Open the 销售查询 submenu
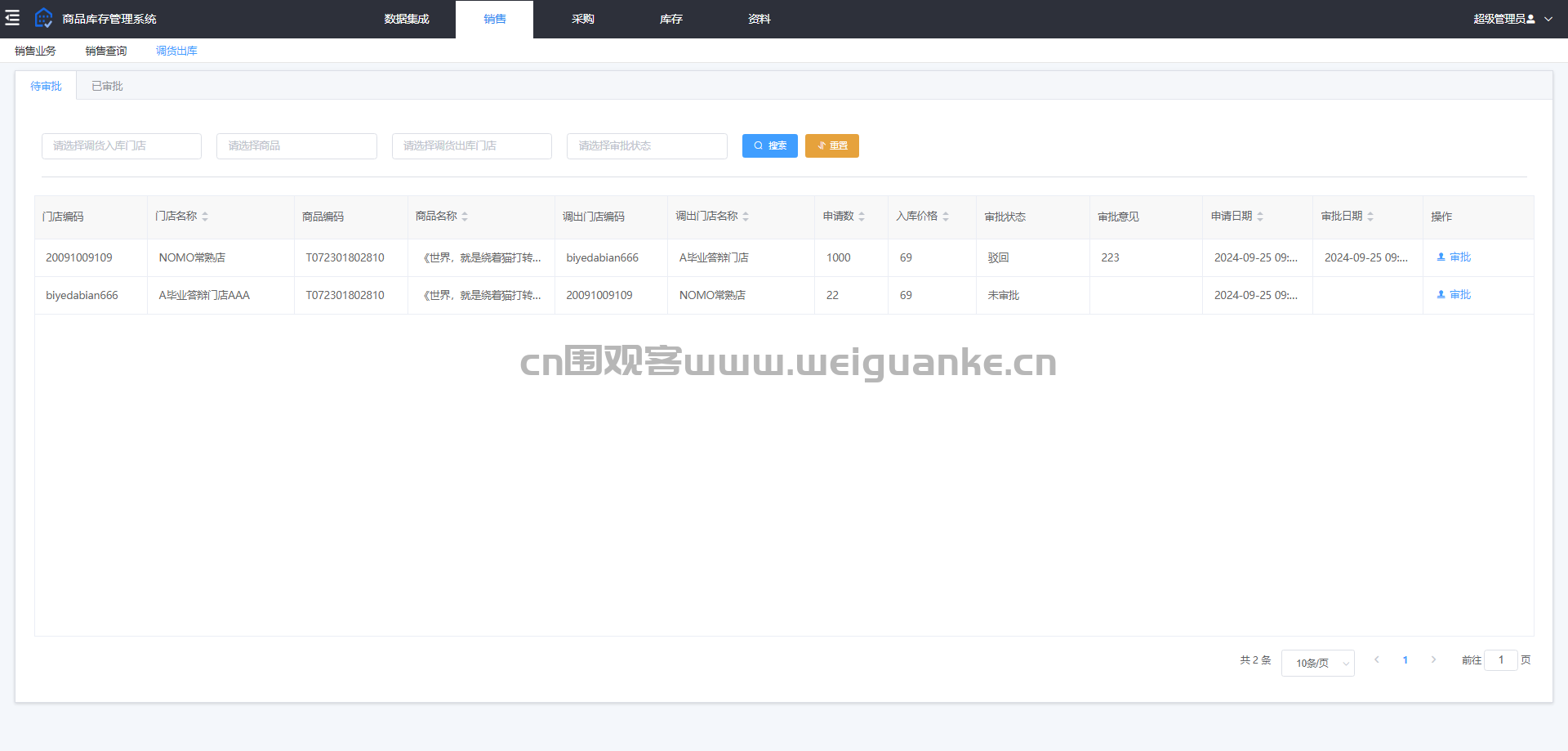The image size is (1568, 751). (x=106, y=51)
